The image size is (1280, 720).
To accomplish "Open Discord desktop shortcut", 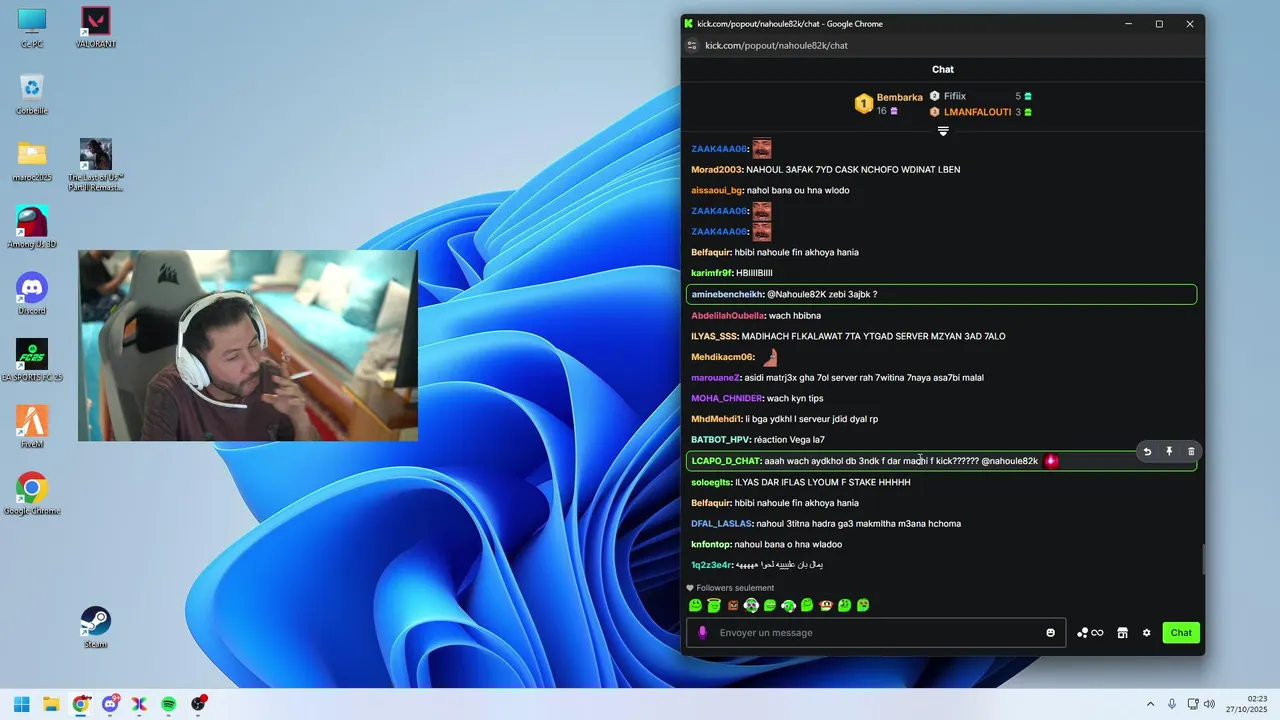I will [32, 294].
